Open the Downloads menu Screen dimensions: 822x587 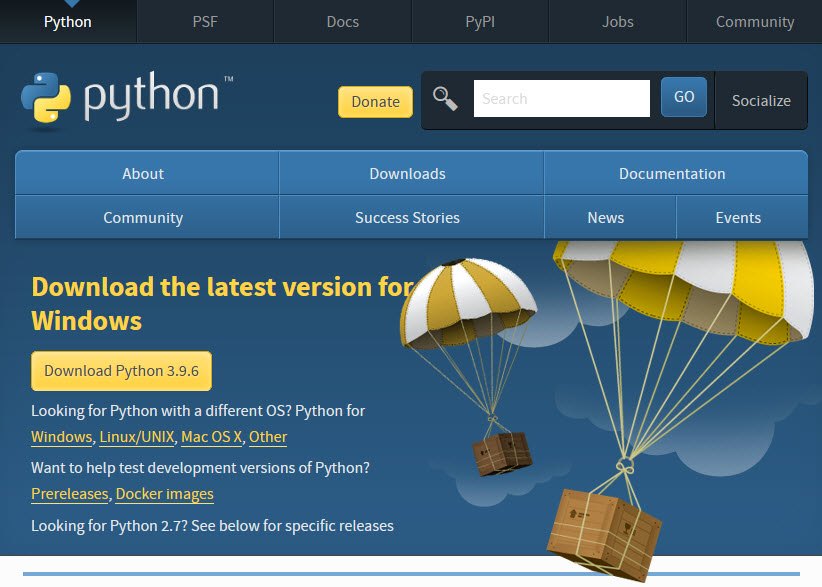click(x=409, y=173)
